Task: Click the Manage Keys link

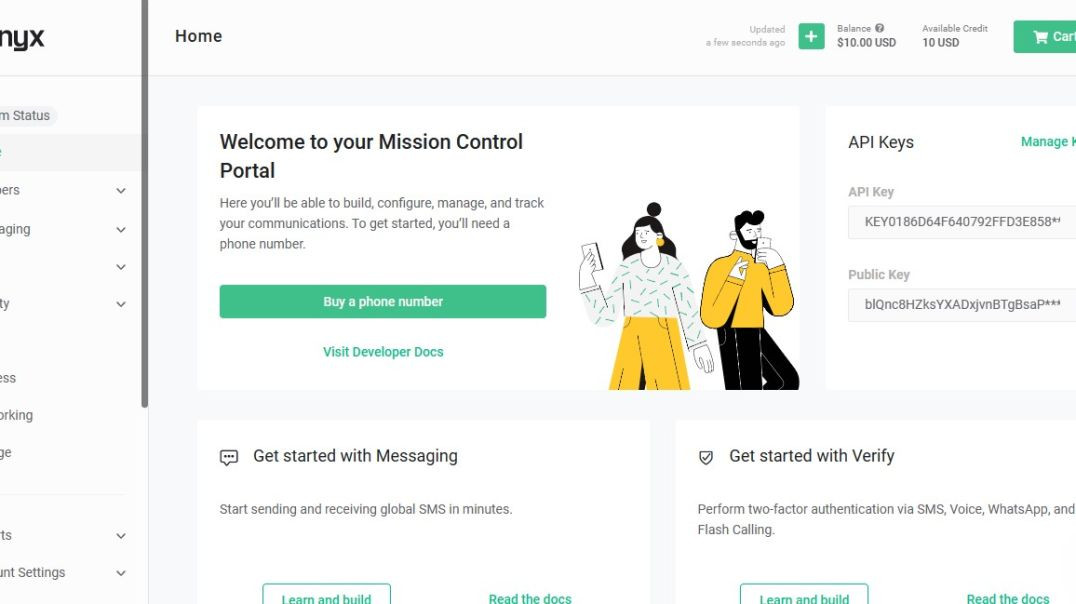Action: pyautogui.click(x=1048, y=141)
